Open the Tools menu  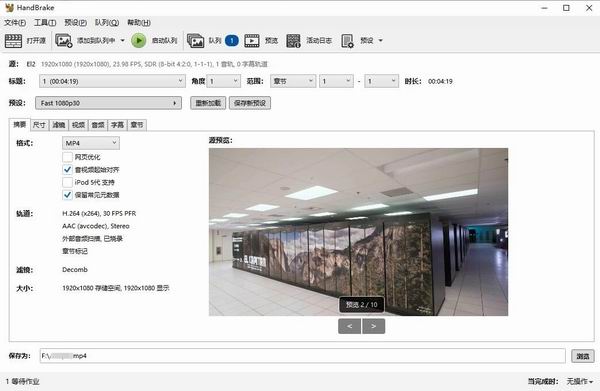[x=45, y=23]
